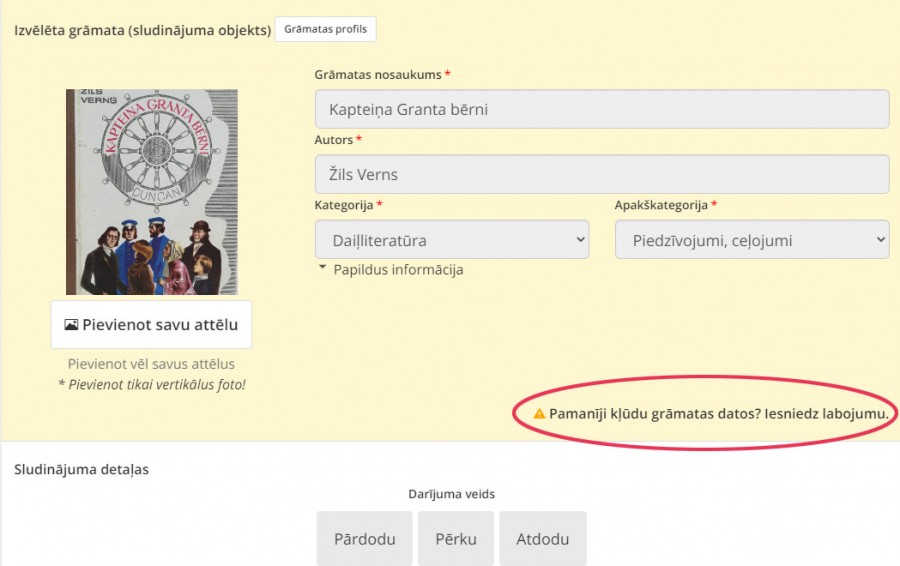Screen dimensions: 900x566
Task: Open the Kategorija dropdown showing Daiļliteratūra
Action: pyautogui.click(x=451, y=240)
